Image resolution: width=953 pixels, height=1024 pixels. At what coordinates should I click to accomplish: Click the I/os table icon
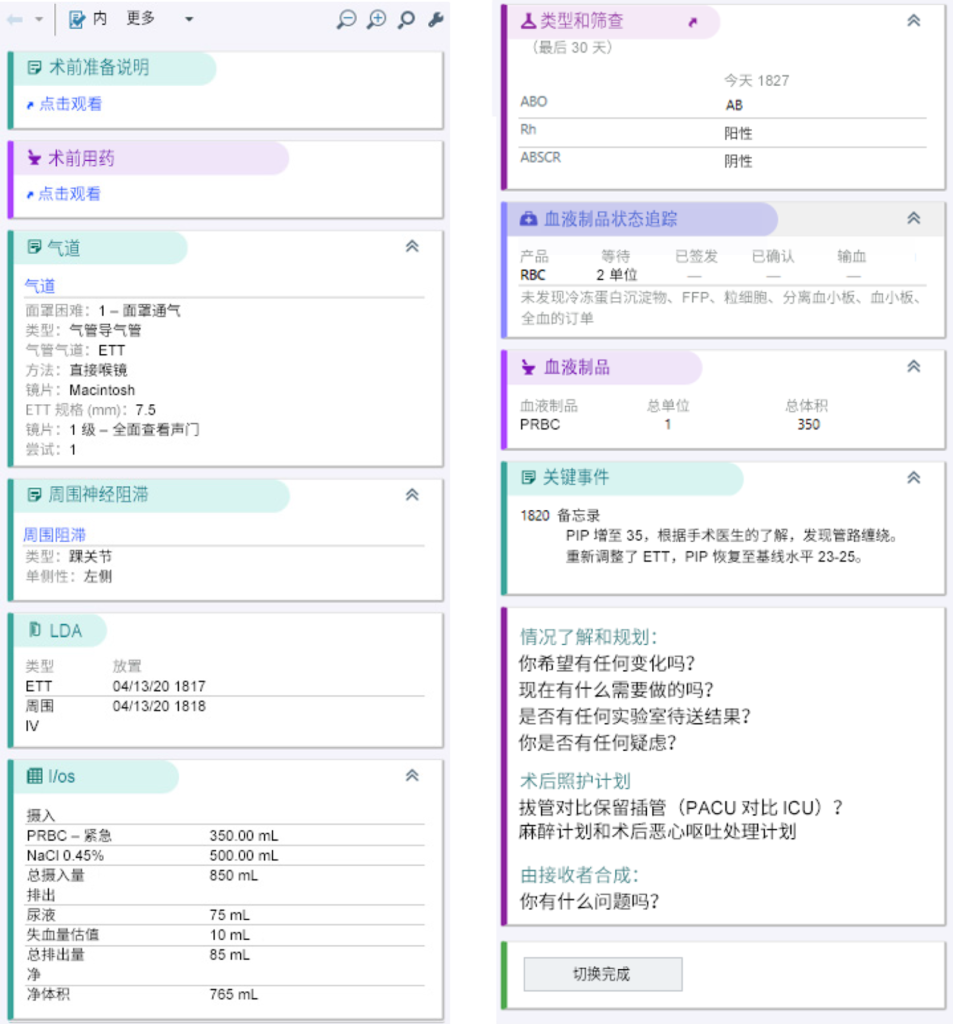click(34, 776)
